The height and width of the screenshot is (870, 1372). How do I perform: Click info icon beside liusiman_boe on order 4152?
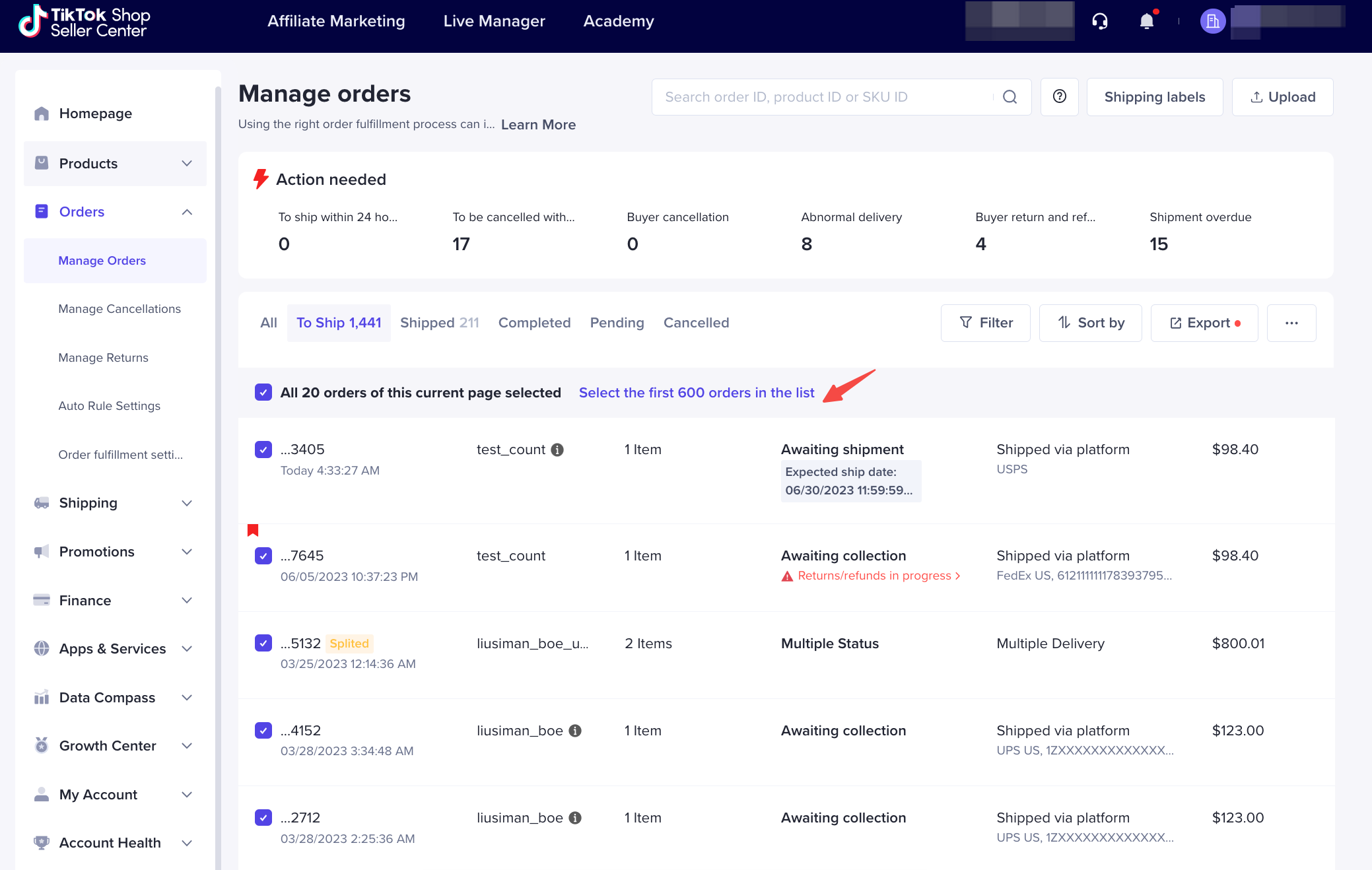tap(575, 731)
